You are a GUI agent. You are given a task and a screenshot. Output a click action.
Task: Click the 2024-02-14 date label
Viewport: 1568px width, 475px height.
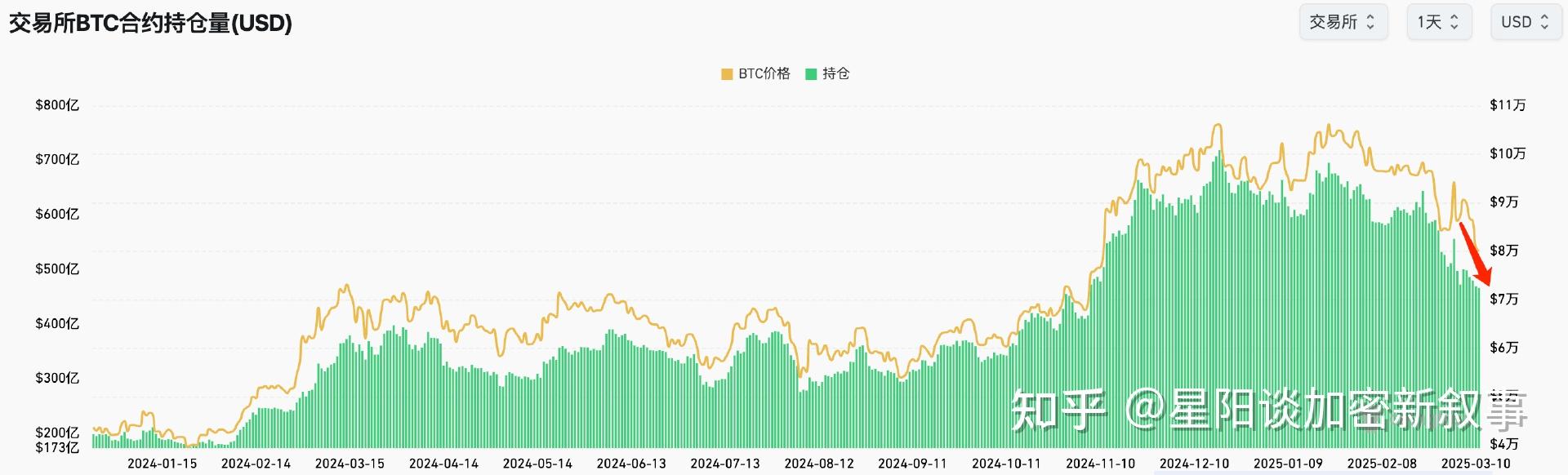point(256,464)
